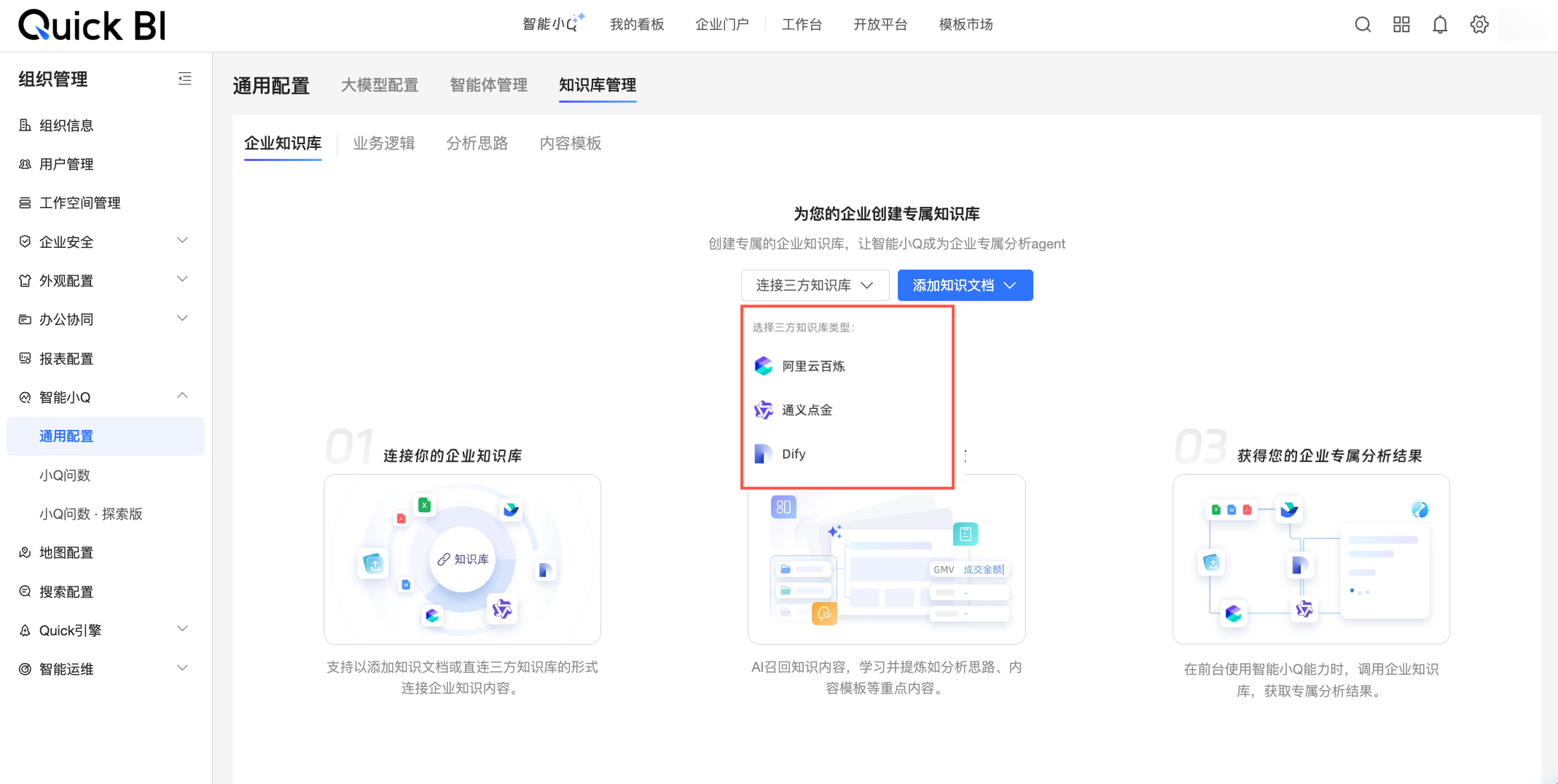
Task: Click the 智能小Q icon in sidebar
Action: pyautogui.click(x=25, y=397)
